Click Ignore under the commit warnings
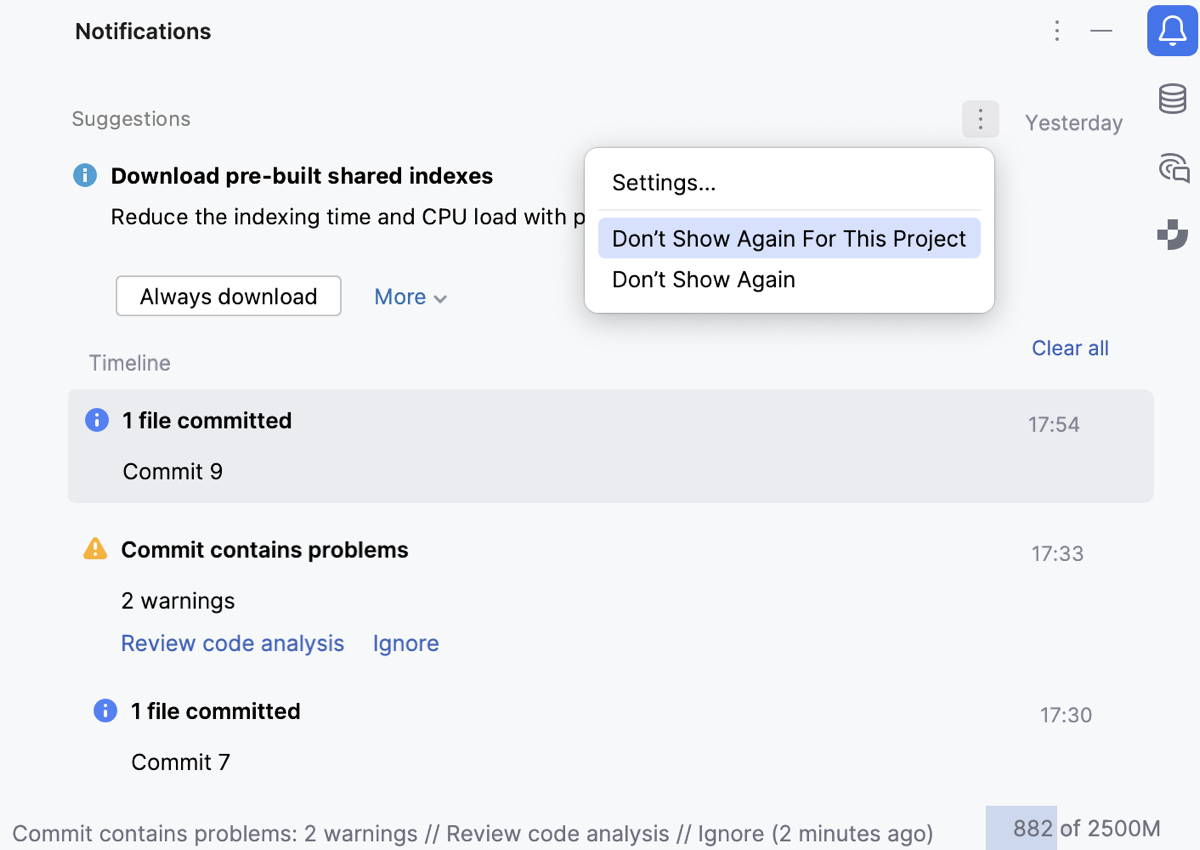 coord(405,643)
